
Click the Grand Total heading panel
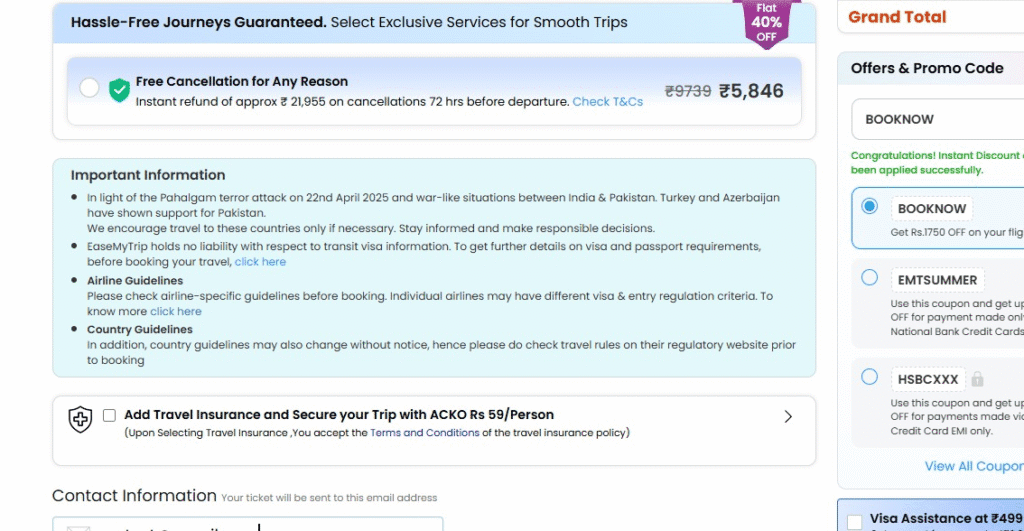(931, 17)
